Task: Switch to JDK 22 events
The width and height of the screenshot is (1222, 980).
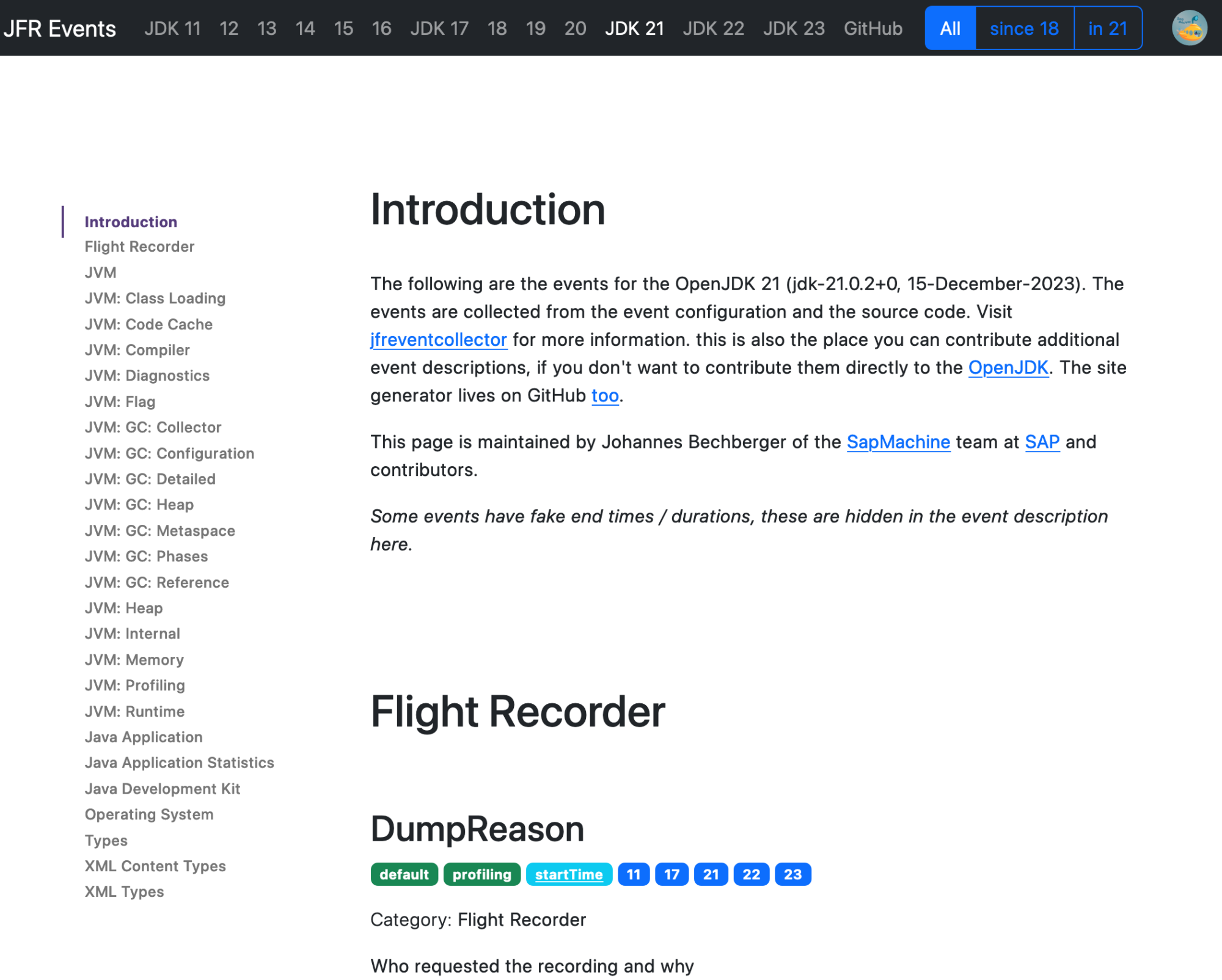Action: tap(712, 28)
